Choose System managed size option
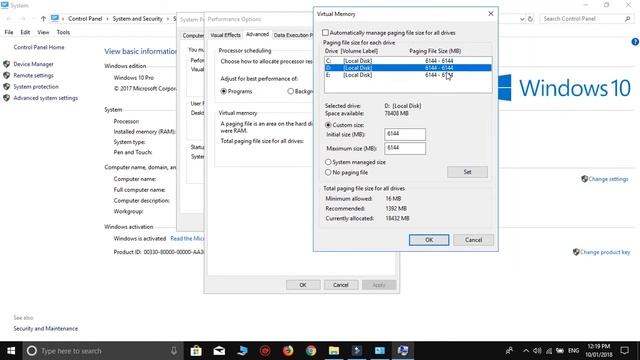 coord(328,162)
